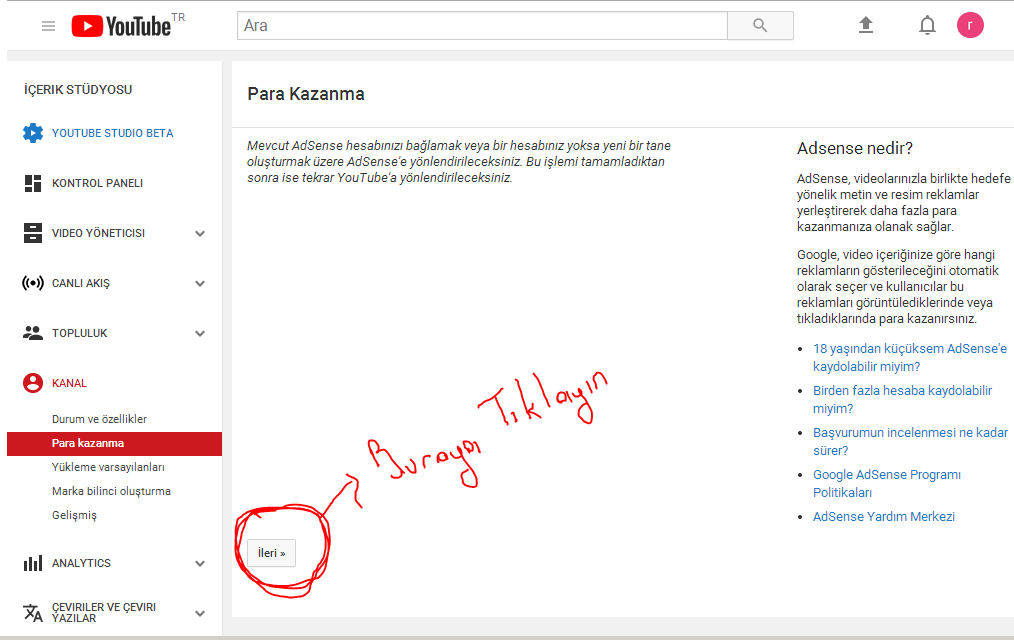Click the Topluluk people icon

(x=33, y=333)
